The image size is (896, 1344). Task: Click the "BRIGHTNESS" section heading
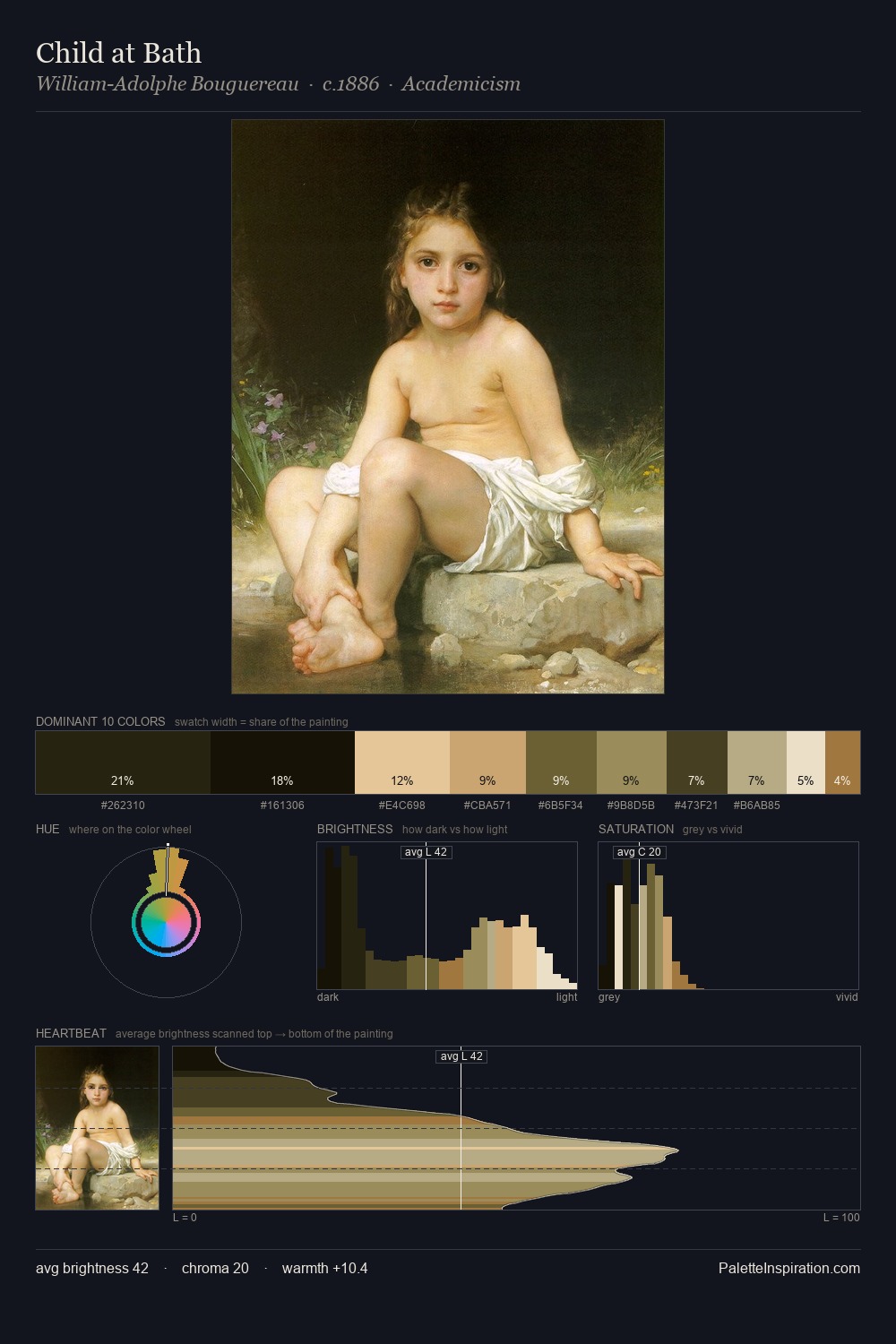pyautogui.click(x=355, y=829)
